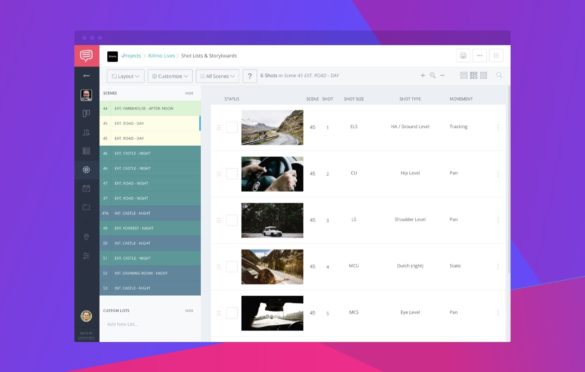Click the Static movement cell
585x372 pixels.
pos(455,266)
